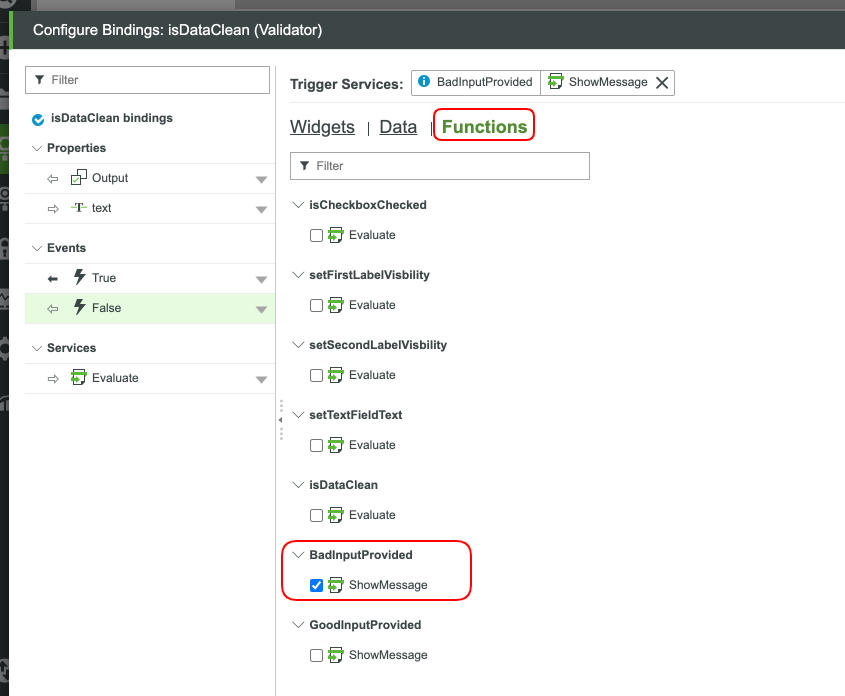This screenshot has width=845, height=696.
Task: Collapse the BadInputProvided function group
Action: [297, 555]
